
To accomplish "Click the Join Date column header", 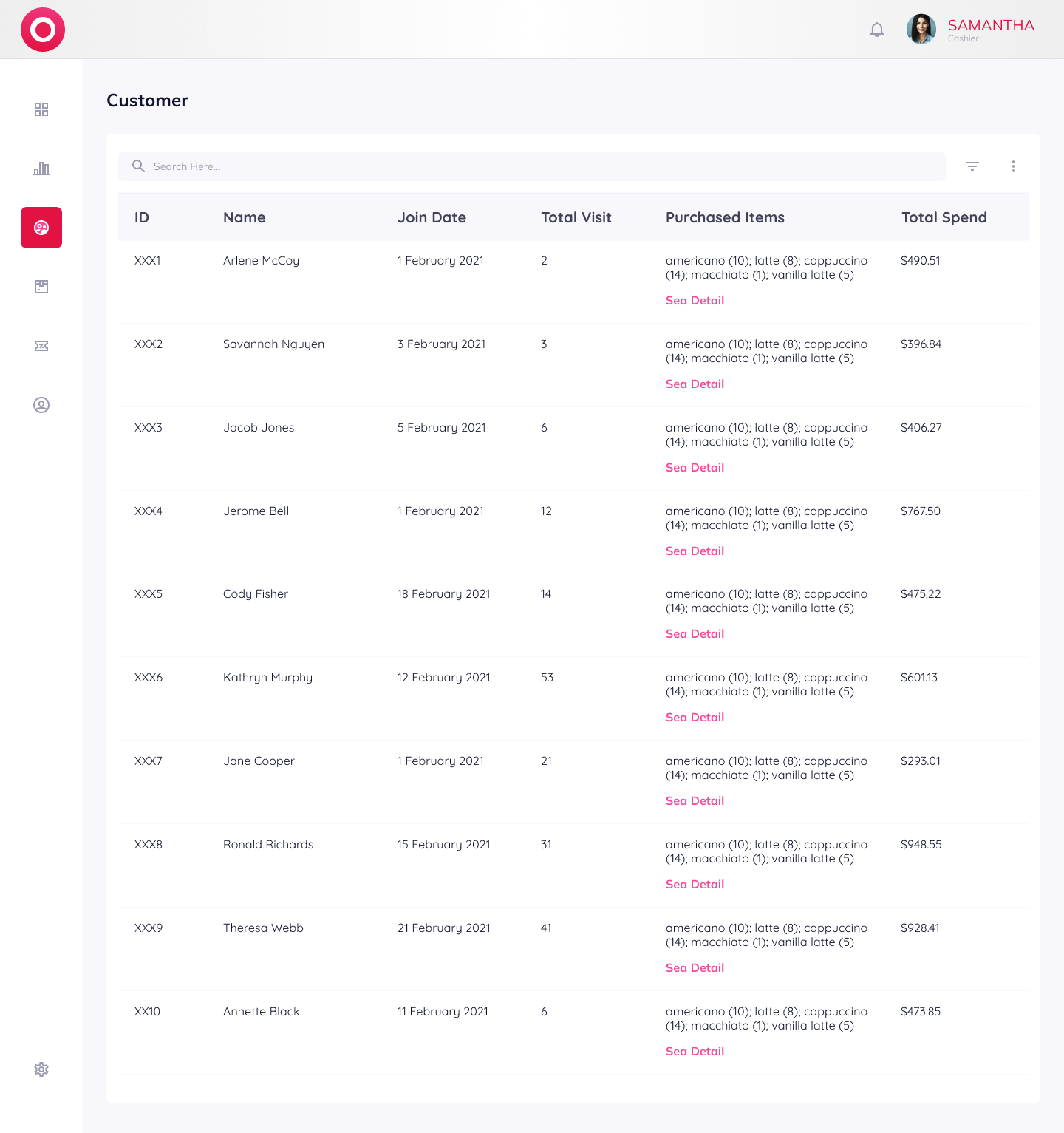I will click(432, 217).
